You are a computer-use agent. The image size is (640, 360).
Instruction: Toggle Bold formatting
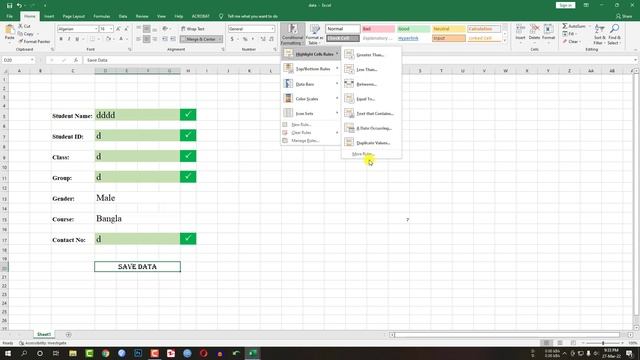61,39
